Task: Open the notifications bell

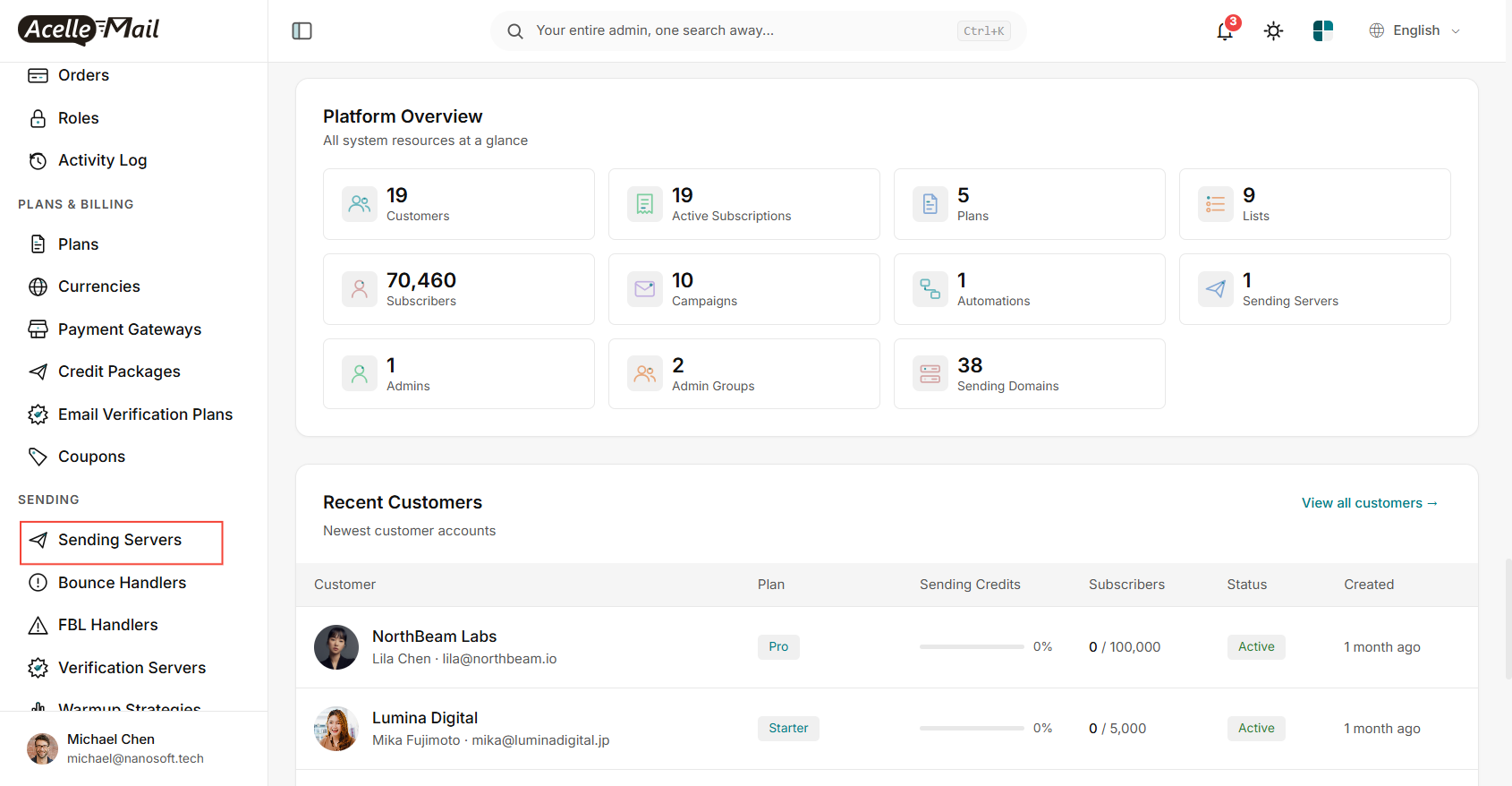Action: (1226, 31)
